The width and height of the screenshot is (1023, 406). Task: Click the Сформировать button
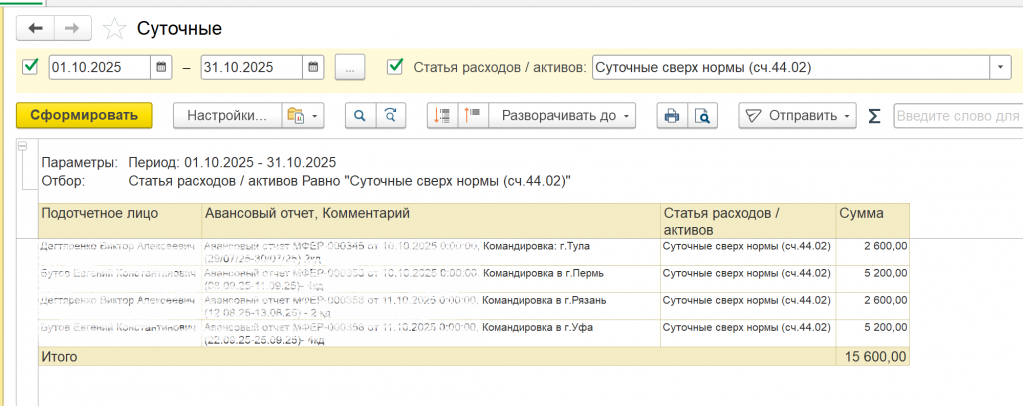(84, 115)
